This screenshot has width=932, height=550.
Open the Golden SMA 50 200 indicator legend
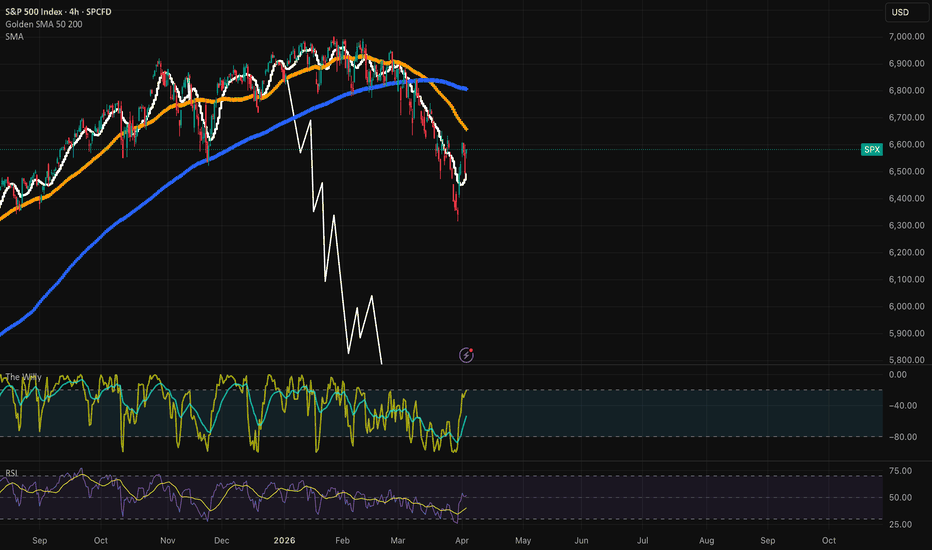click(x=45, y=23)
